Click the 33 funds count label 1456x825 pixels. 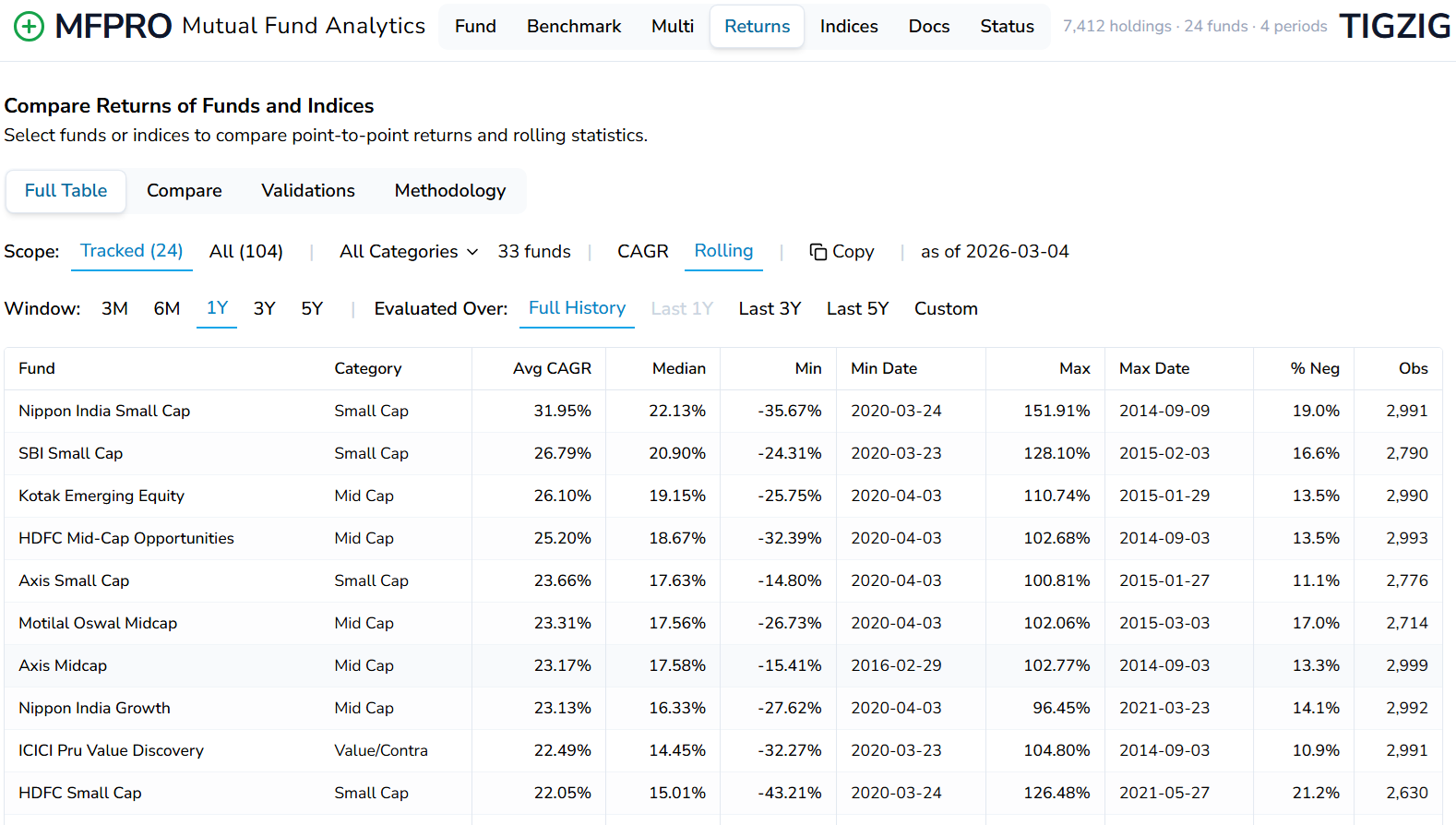[534, 252]
